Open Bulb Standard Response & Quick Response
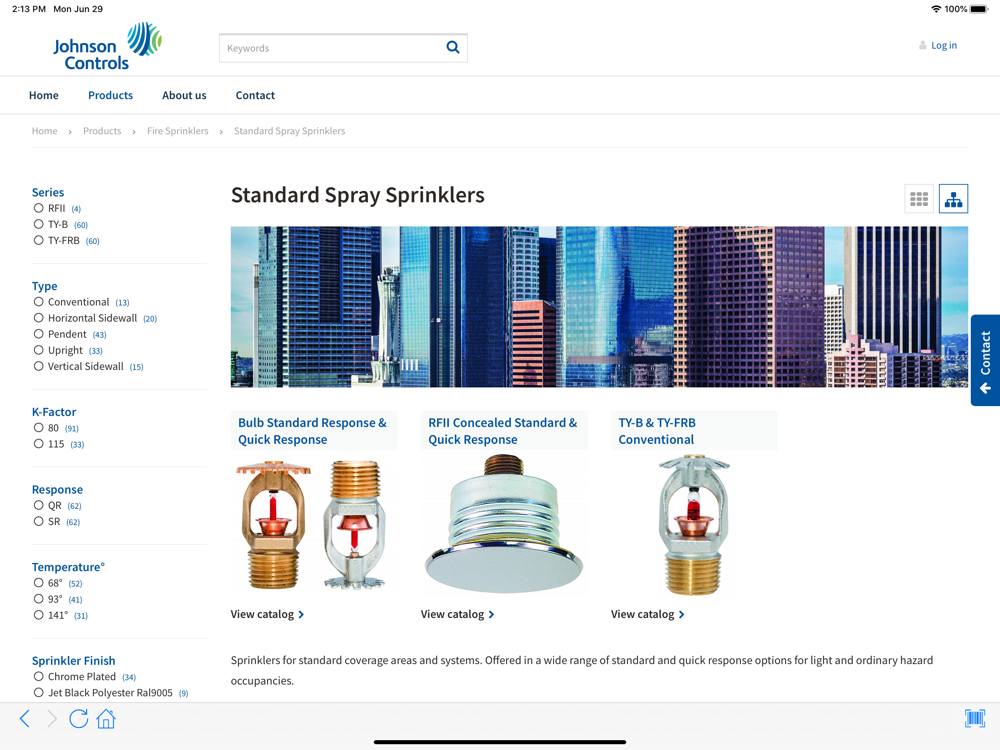The height and width of the screenshot is (750, 1000). 312,431
